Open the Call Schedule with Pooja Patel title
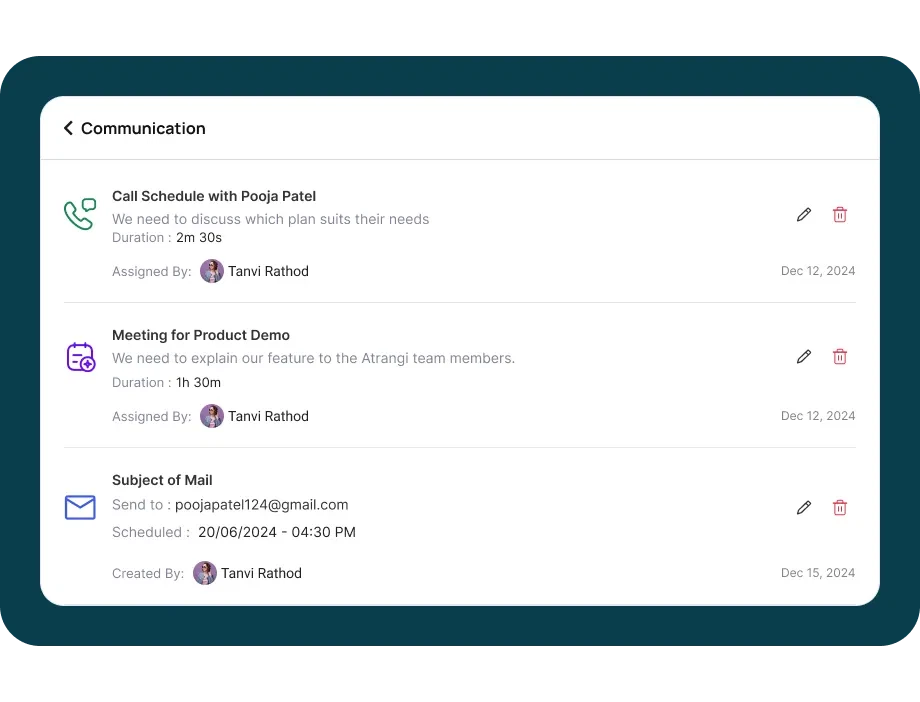The image size is (920, 702). [x=214, y=196]
